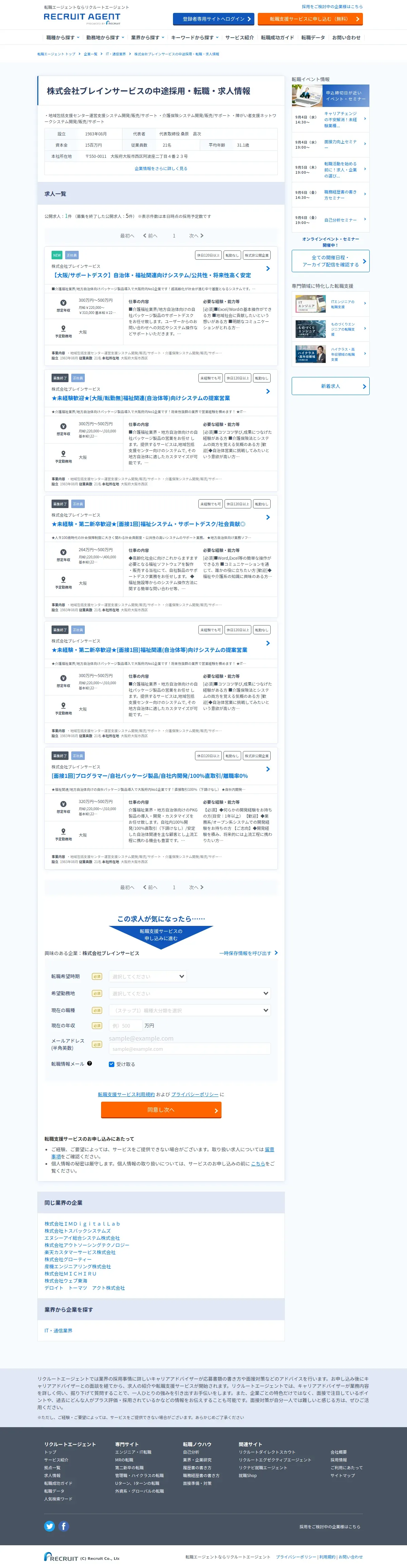
Task: Click IT・通信業界 breadcrumb
Action: click(116, 54)
